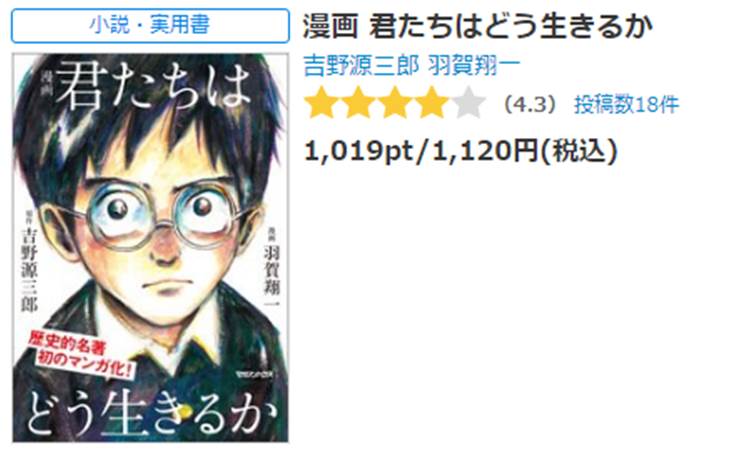Screen dimensions: 732x461
Task: Click the fourth gold rating star
Action: pos(431,102)
